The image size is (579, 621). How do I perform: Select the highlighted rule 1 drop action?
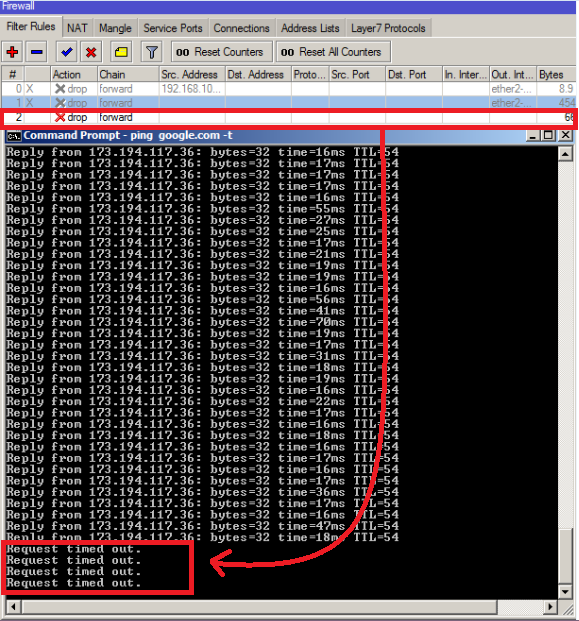coord(72,103)
